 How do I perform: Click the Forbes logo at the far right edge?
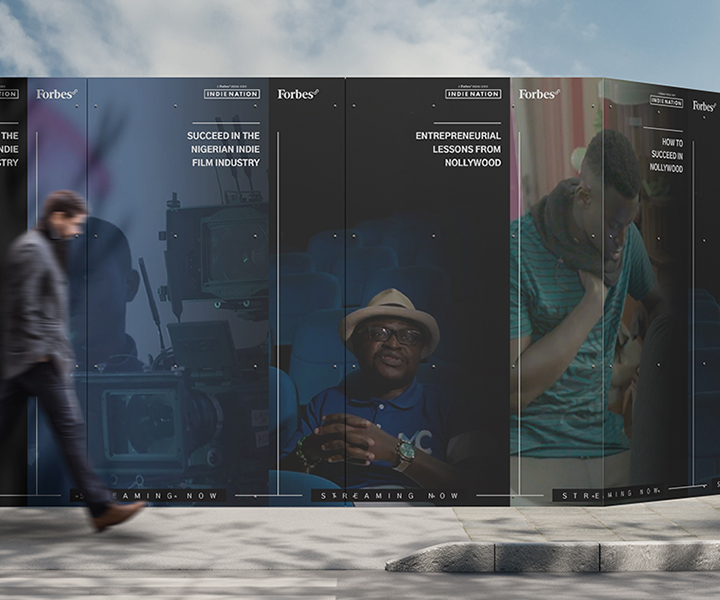tap(704, 106)
